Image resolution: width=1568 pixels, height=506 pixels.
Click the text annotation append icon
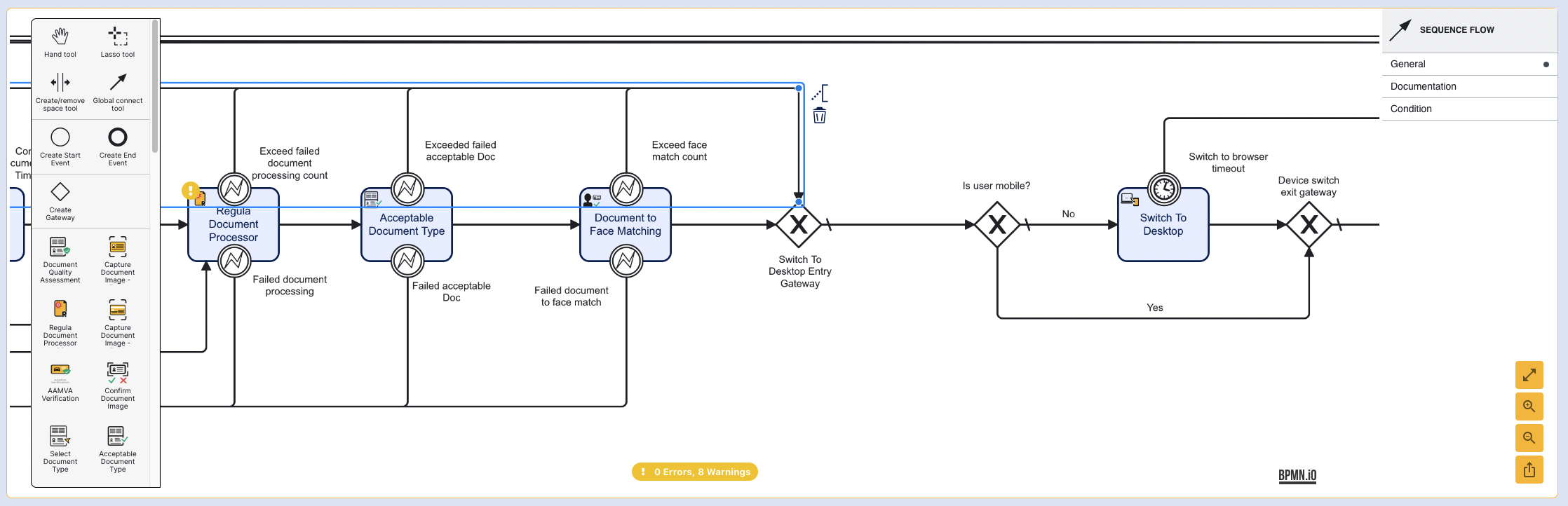pos(820,93)
